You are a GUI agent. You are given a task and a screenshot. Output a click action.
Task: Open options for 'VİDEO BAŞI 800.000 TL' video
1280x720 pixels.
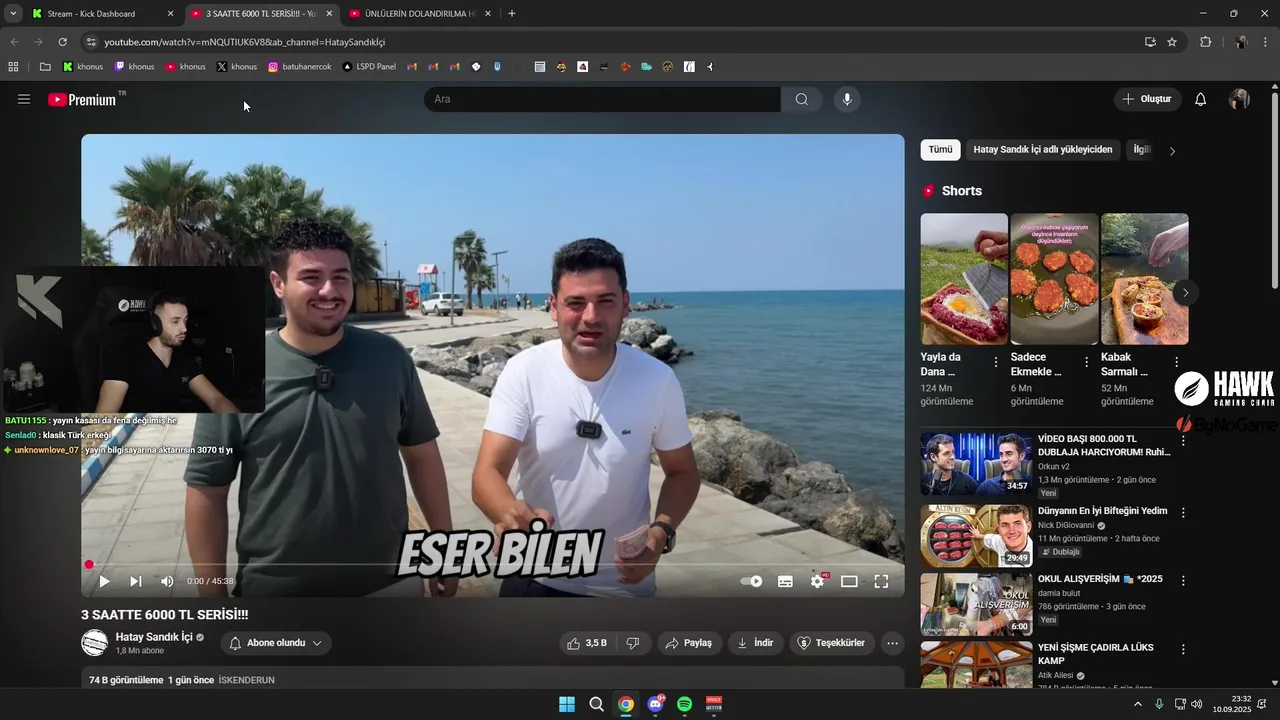tap(1183, 441)
